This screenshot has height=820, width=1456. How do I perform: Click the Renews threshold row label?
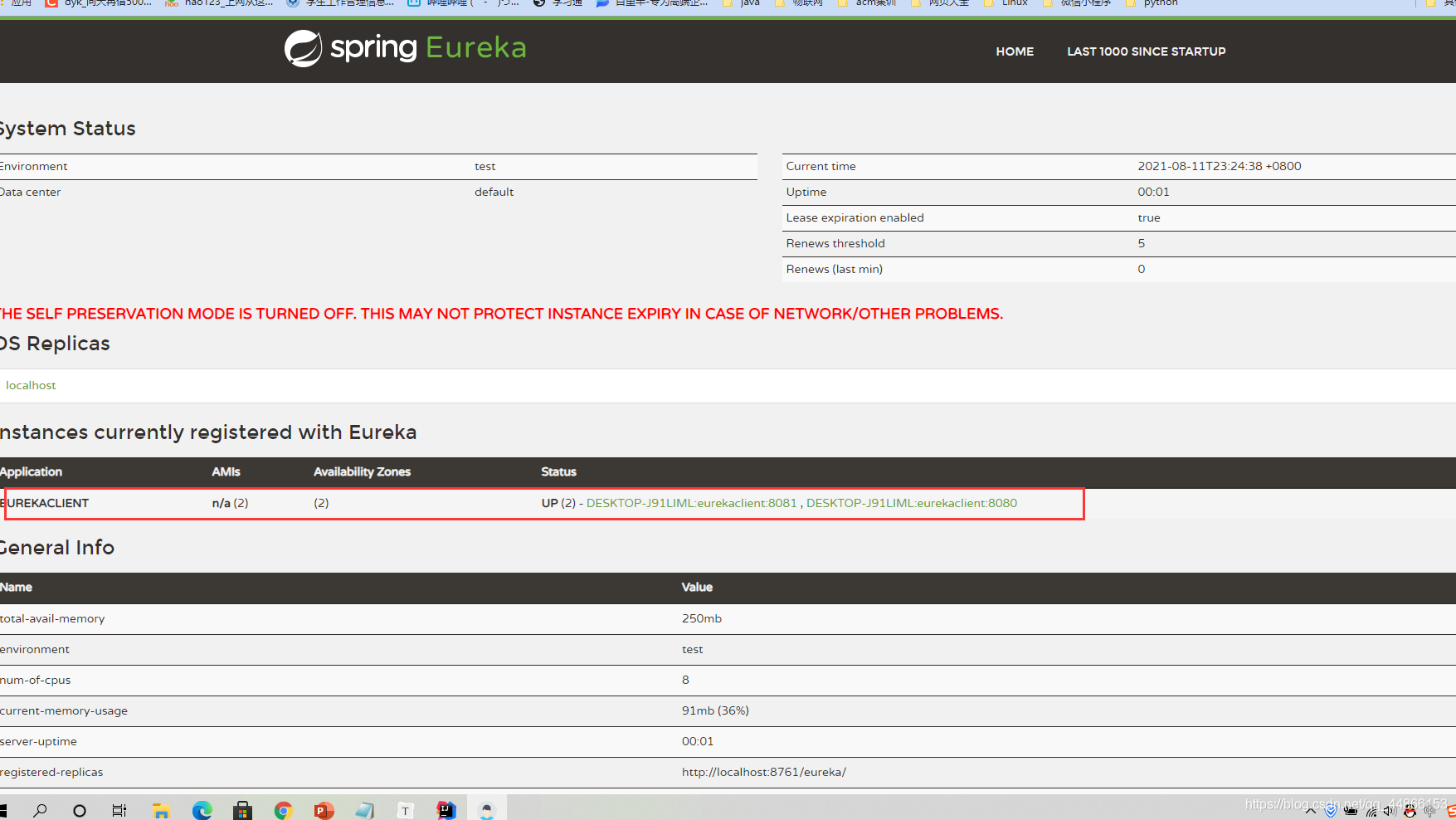(x=835, y=243)
